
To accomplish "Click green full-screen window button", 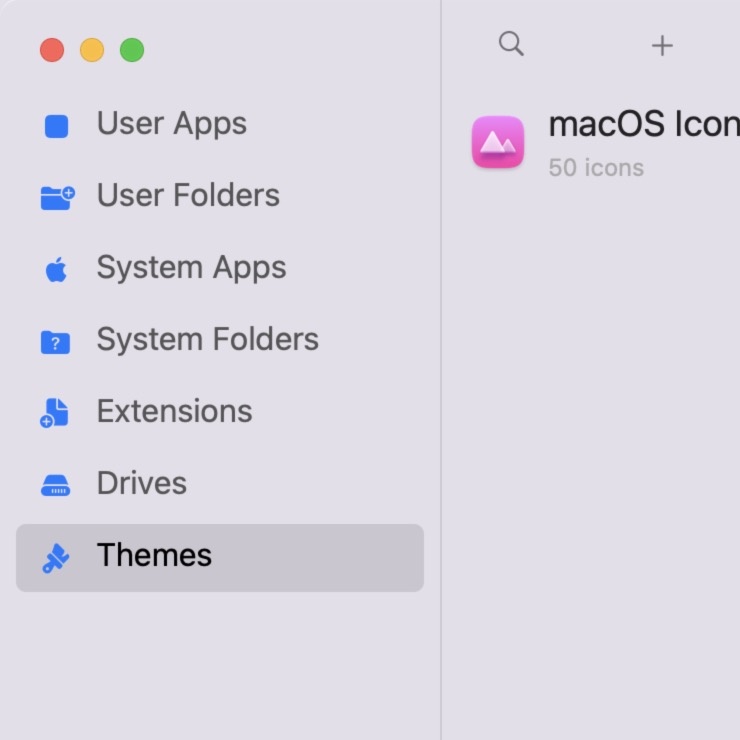I will coord(132,50).
